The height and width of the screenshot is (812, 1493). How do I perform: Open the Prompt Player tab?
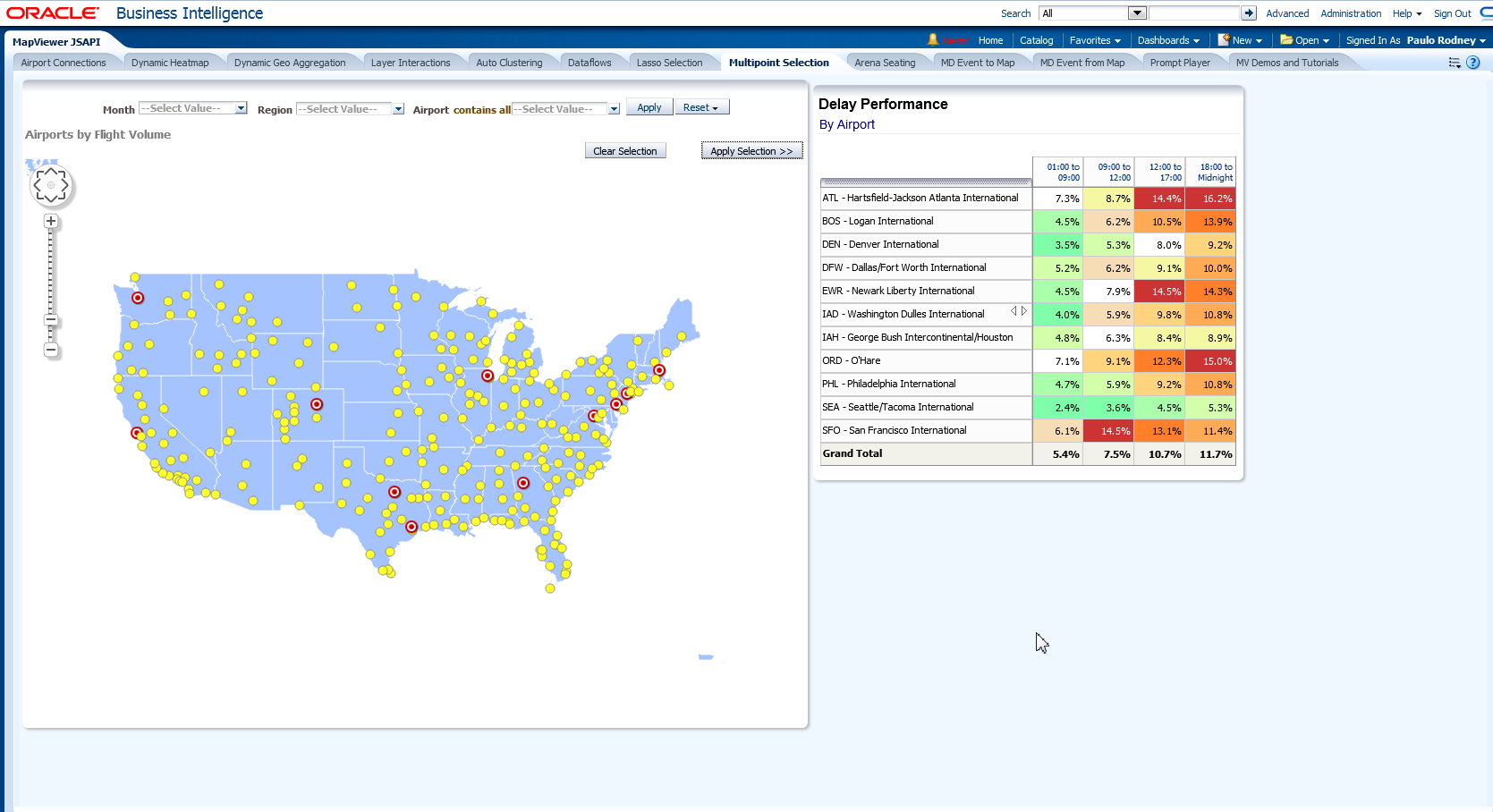[x=1180, y=63]
